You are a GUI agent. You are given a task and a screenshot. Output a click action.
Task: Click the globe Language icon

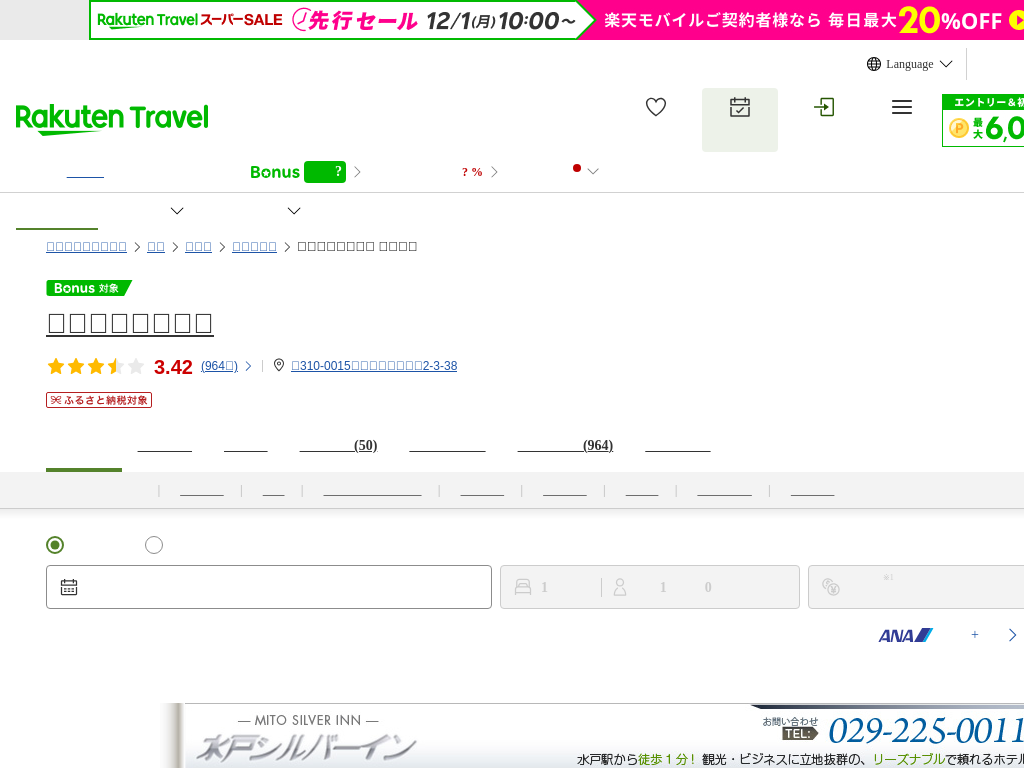pyautogui.click(x=874, y=64)
